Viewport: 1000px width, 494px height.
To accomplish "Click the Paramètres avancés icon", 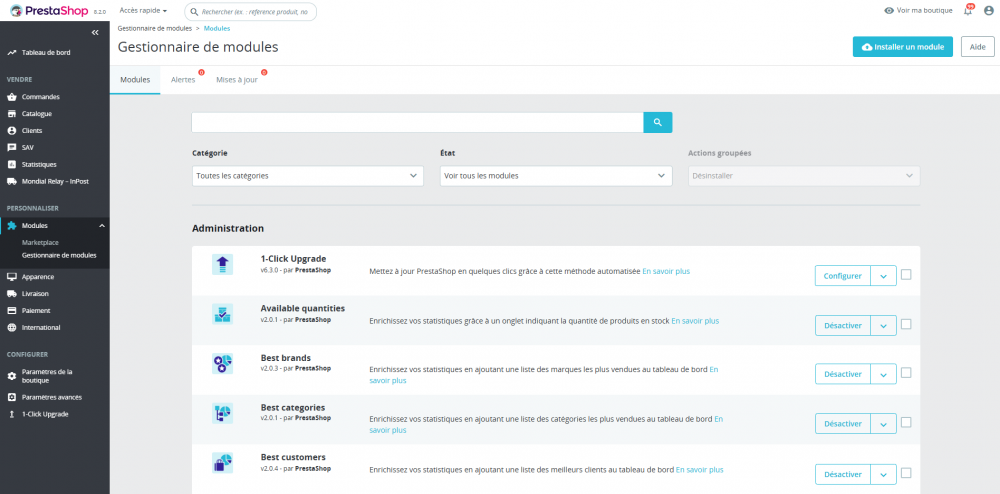I will tap(11, 397).
